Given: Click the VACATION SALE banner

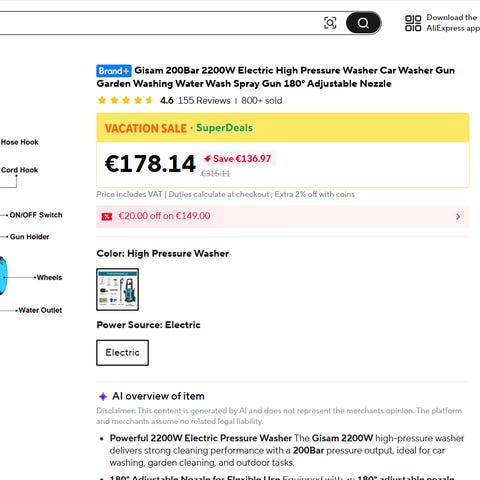Looking at the screenshot, I should [146, 128].
